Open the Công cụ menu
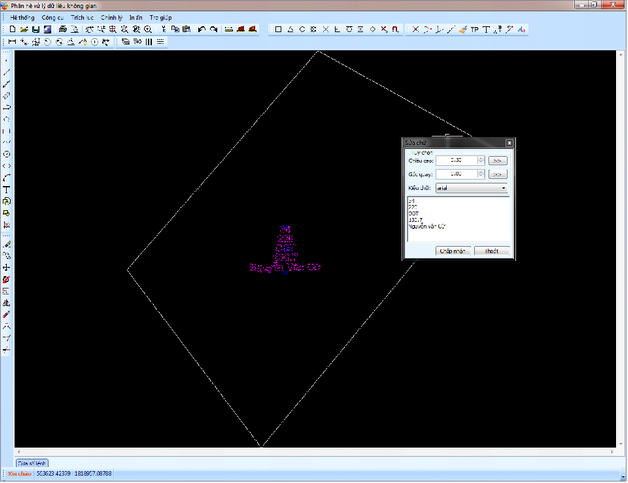This screenshot has height=483, width=628. (x=52, y=18)
